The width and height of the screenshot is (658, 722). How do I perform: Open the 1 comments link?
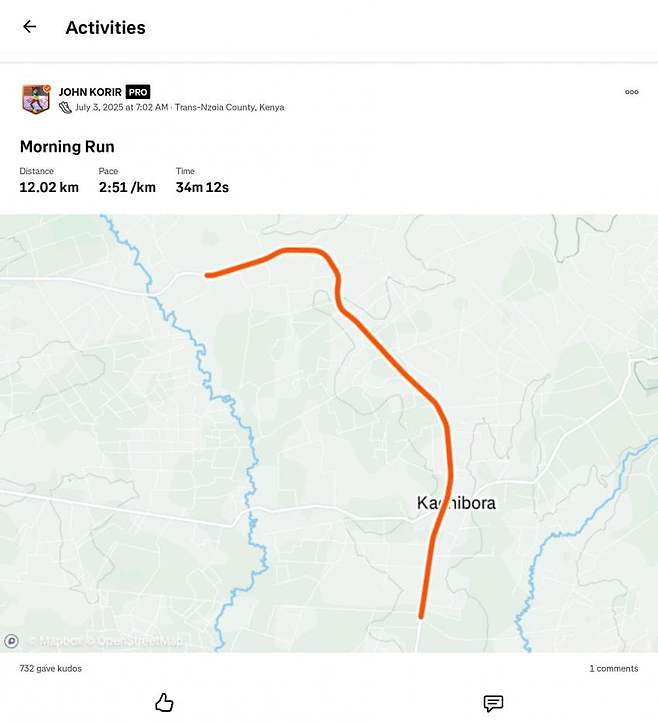(614, 668)
